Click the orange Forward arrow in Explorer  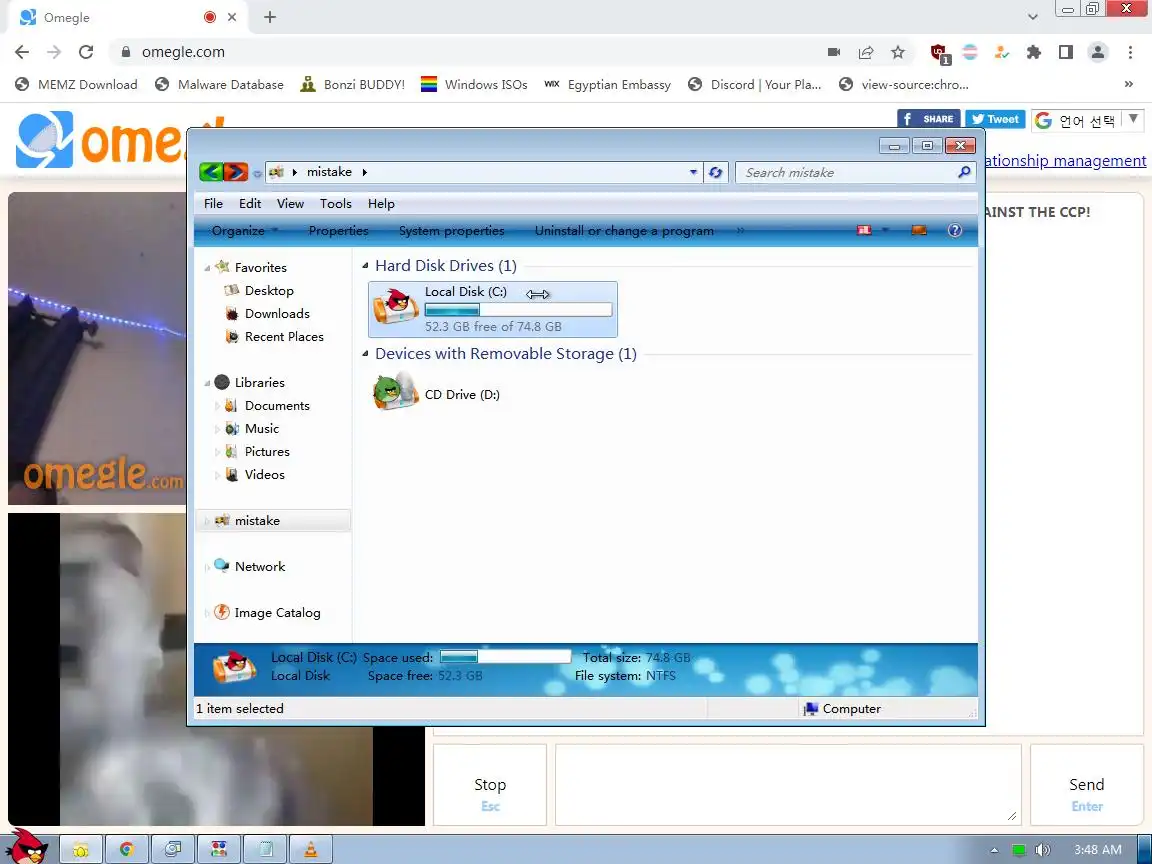(x=236, y=172)
